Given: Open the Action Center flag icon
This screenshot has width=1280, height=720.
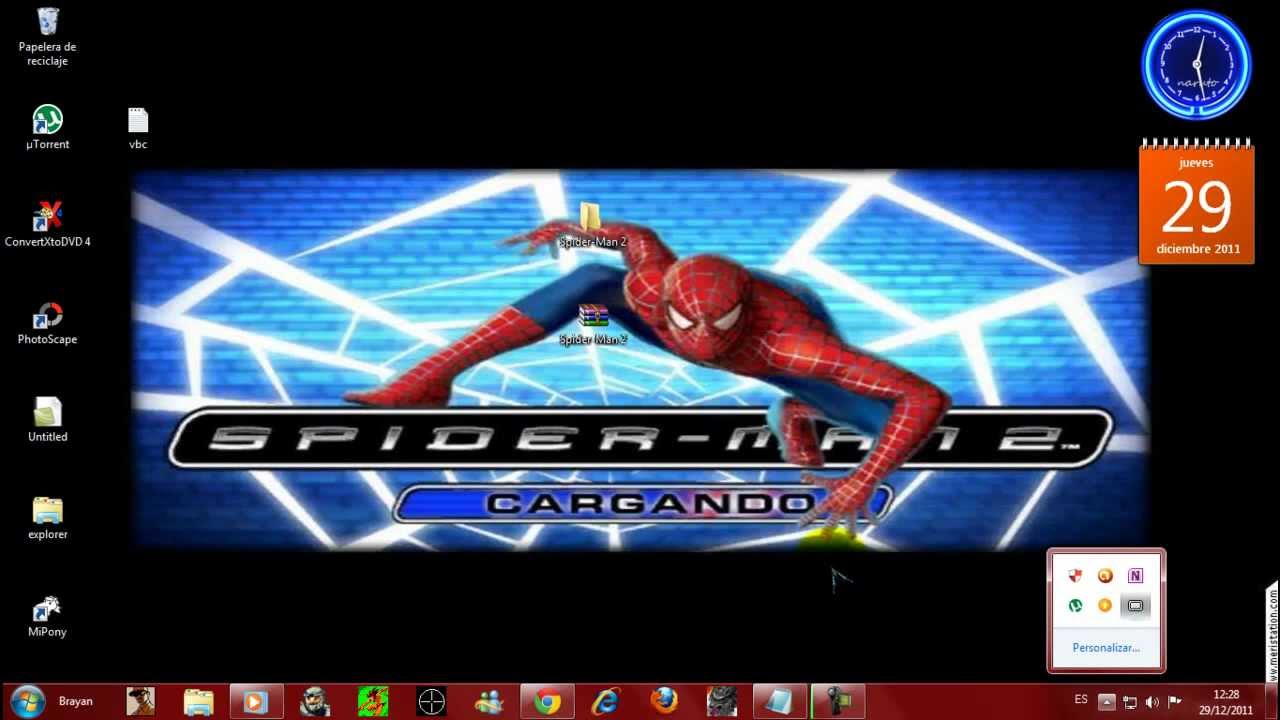Looking at the screenshot, I should 1175,702.
